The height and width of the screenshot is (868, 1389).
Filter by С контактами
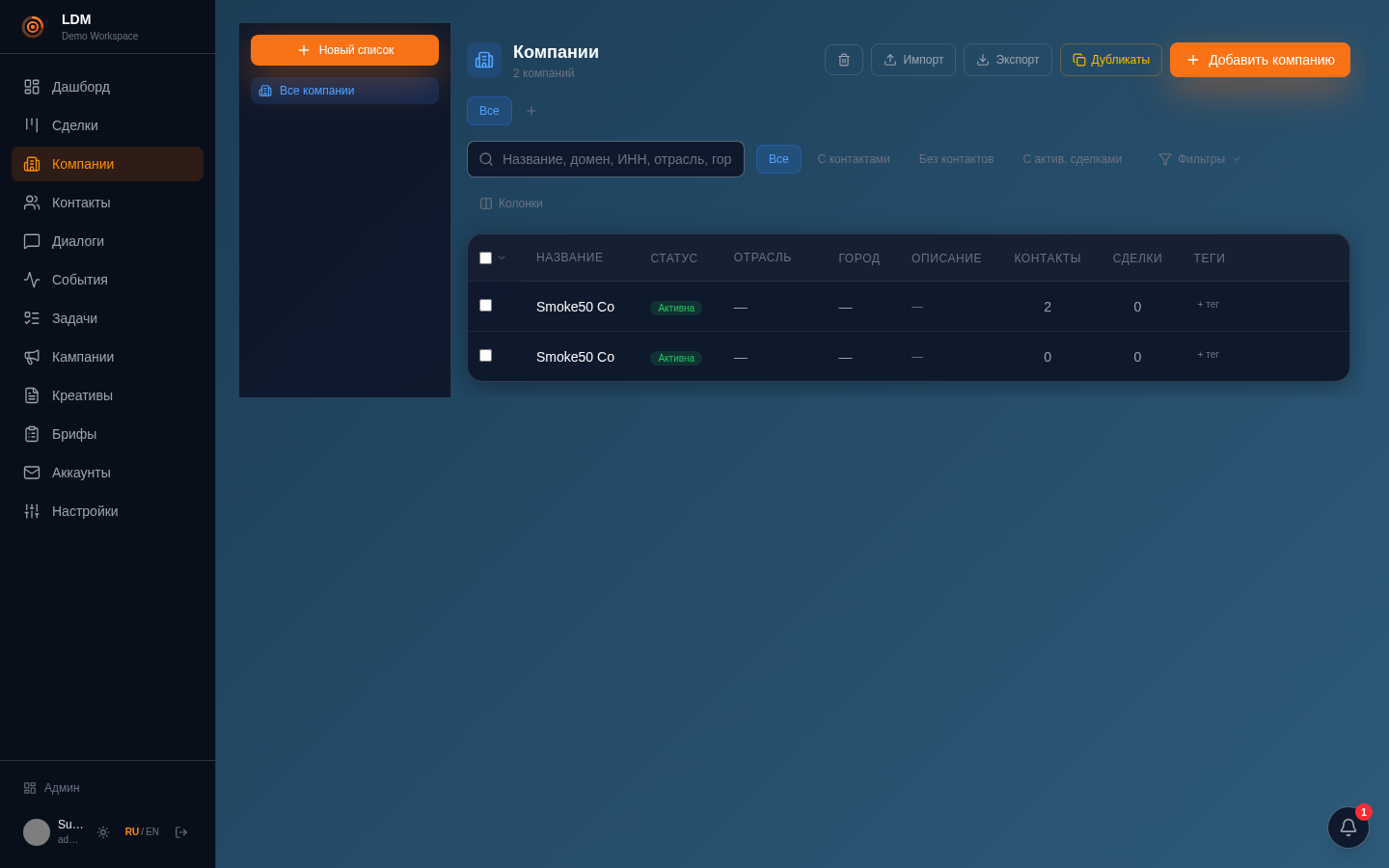[854, 159]
